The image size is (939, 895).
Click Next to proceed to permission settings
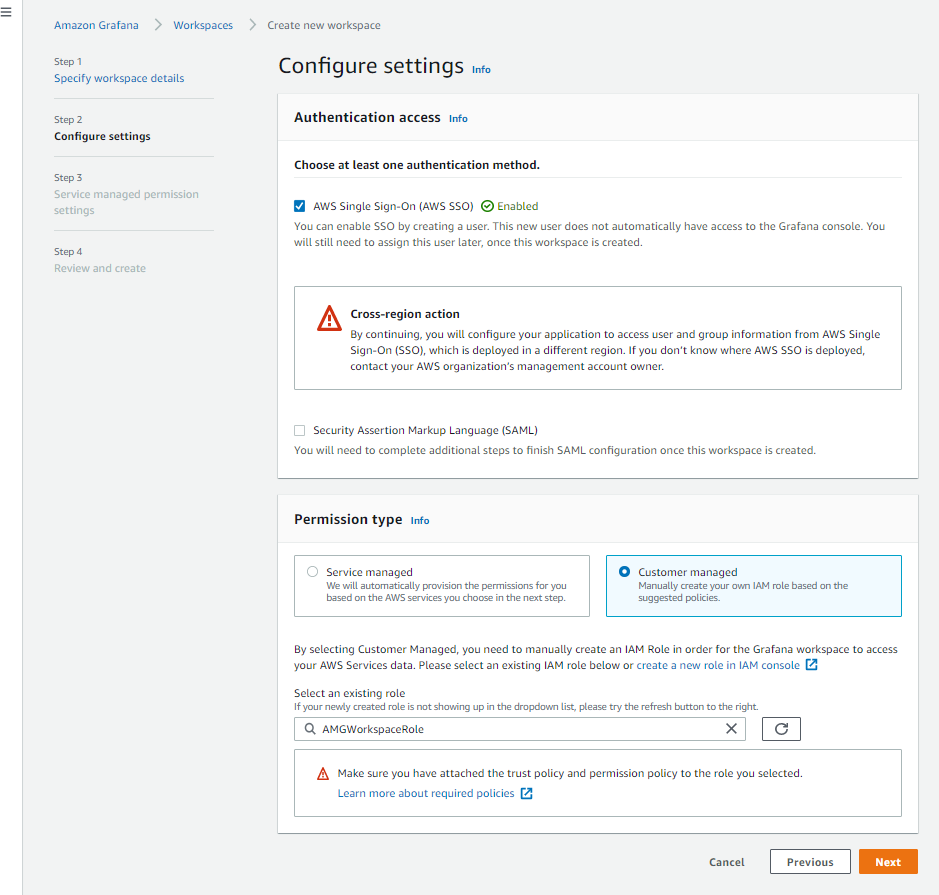pos(887,861)
